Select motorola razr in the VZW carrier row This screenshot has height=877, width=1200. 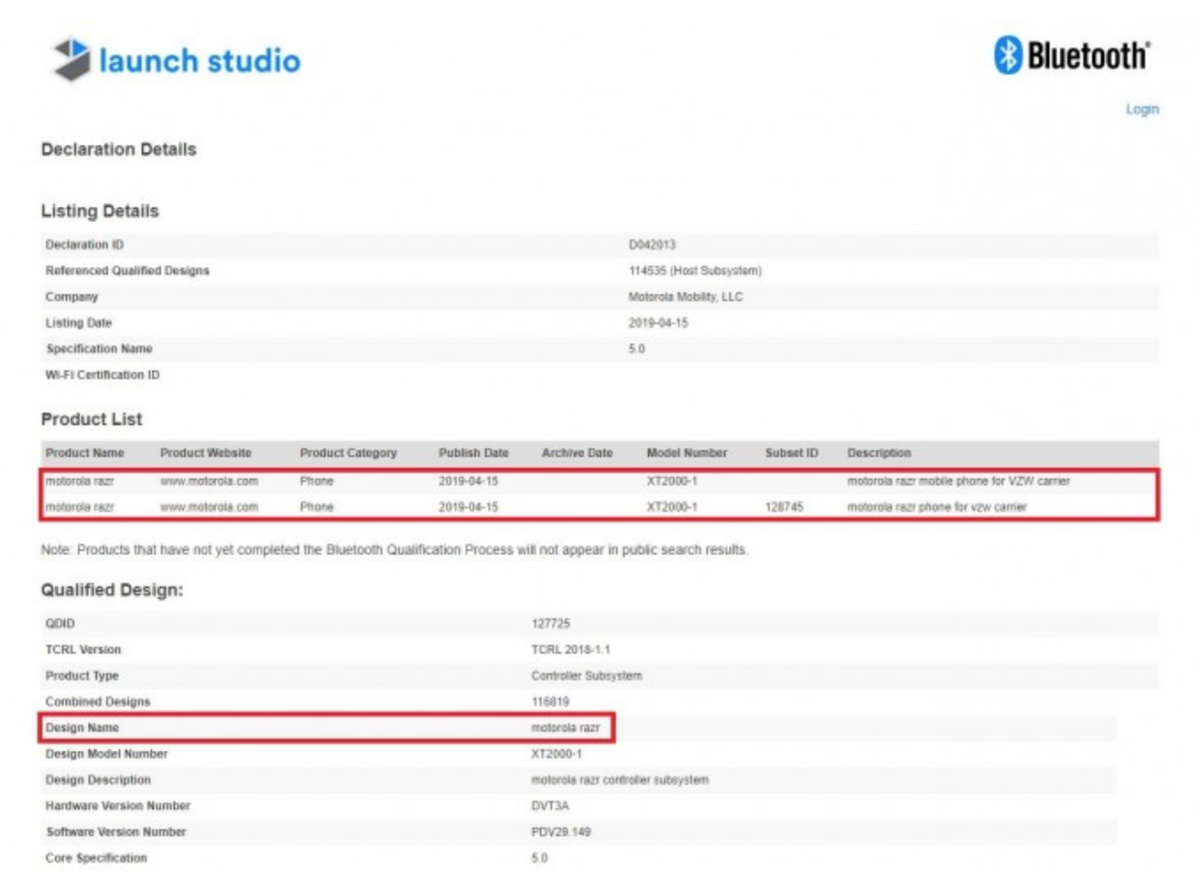[80, 481]
